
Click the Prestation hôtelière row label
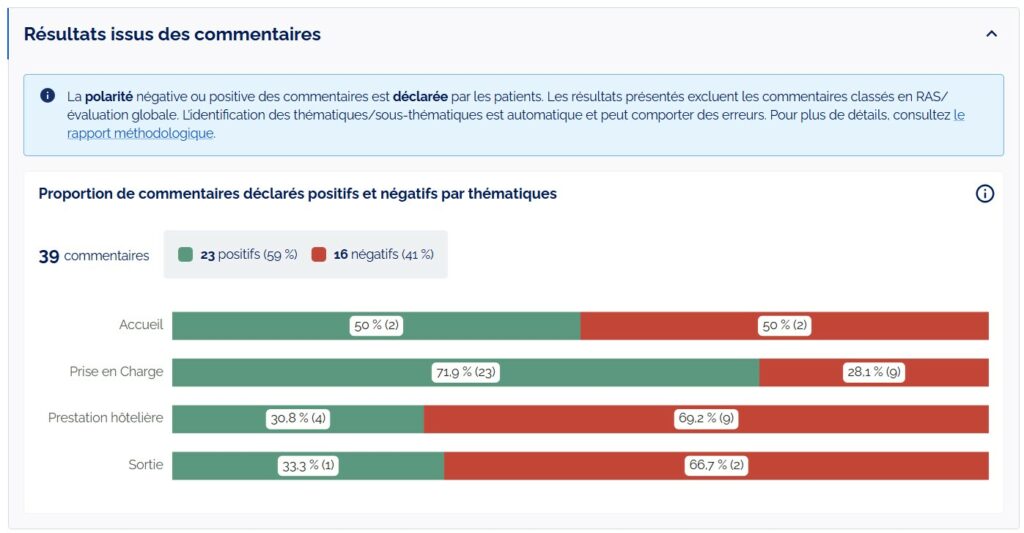[105, 418]
